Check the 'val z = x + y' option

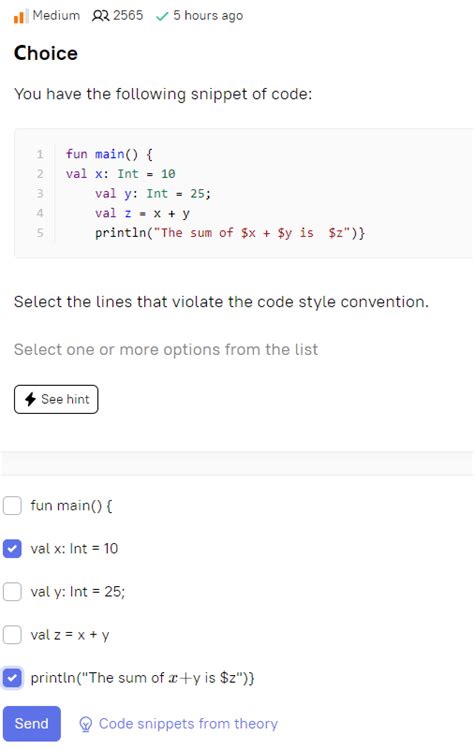coord(12,635)
